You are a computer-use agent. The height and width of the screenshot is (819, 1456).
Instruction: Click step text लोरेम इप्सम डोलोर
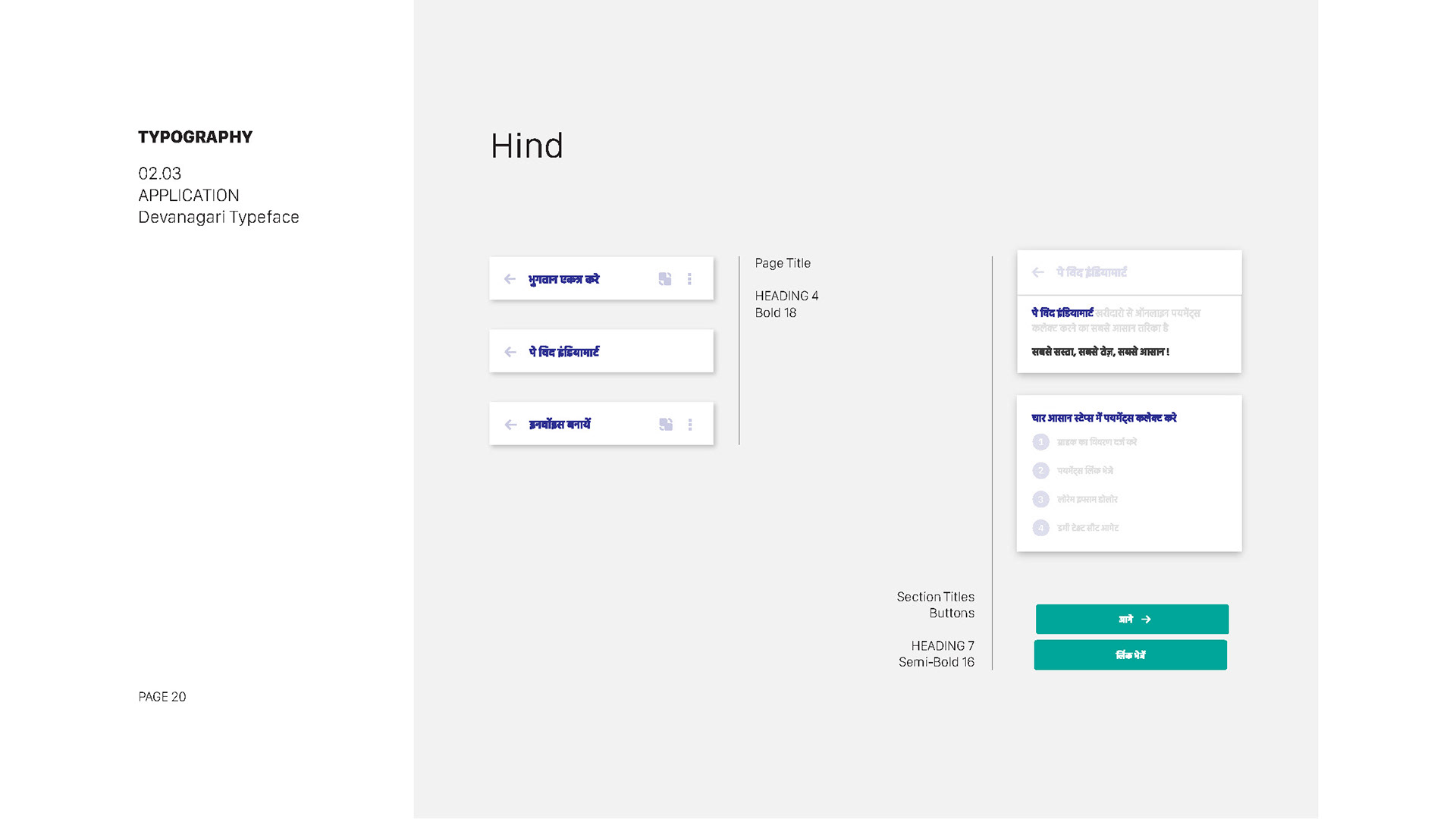click(x=1087, y=499)
